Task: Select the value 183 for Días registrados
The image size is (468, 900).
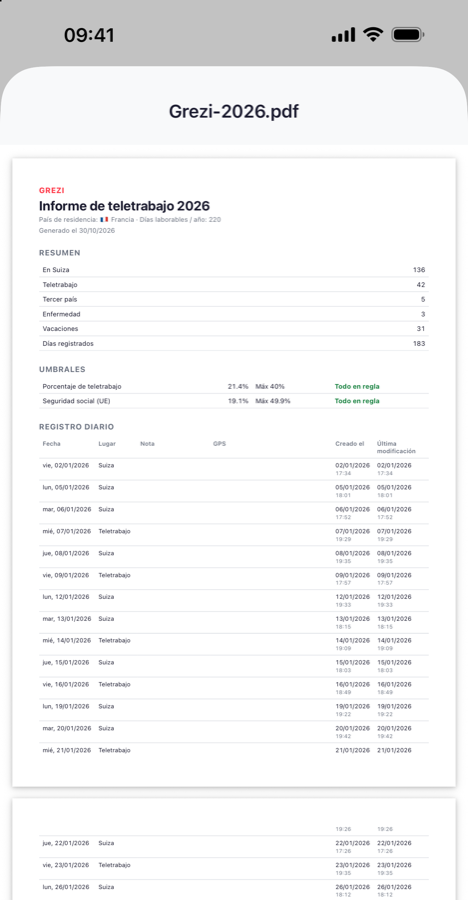Action: (x=419, y=344)
